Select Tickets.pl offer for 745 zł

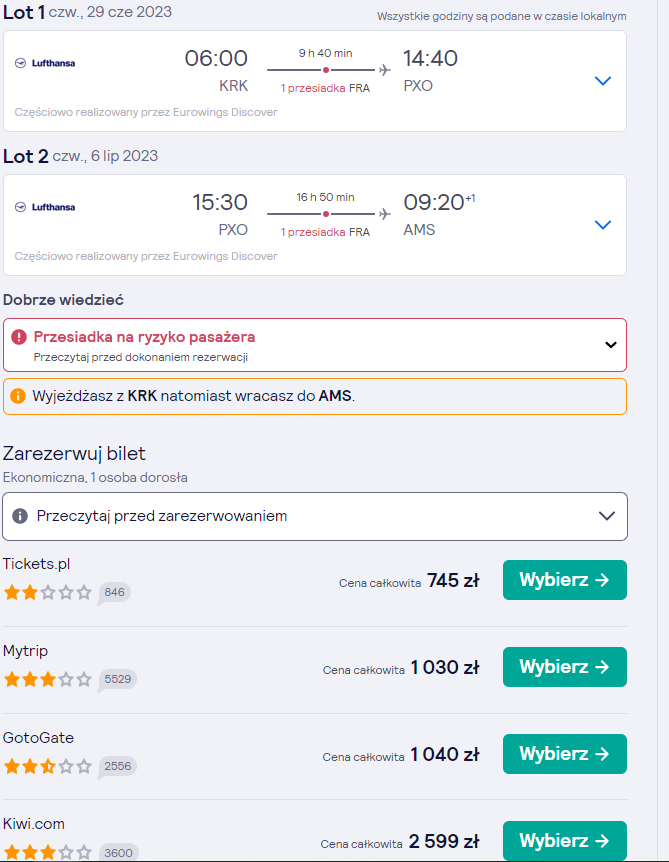565,580
